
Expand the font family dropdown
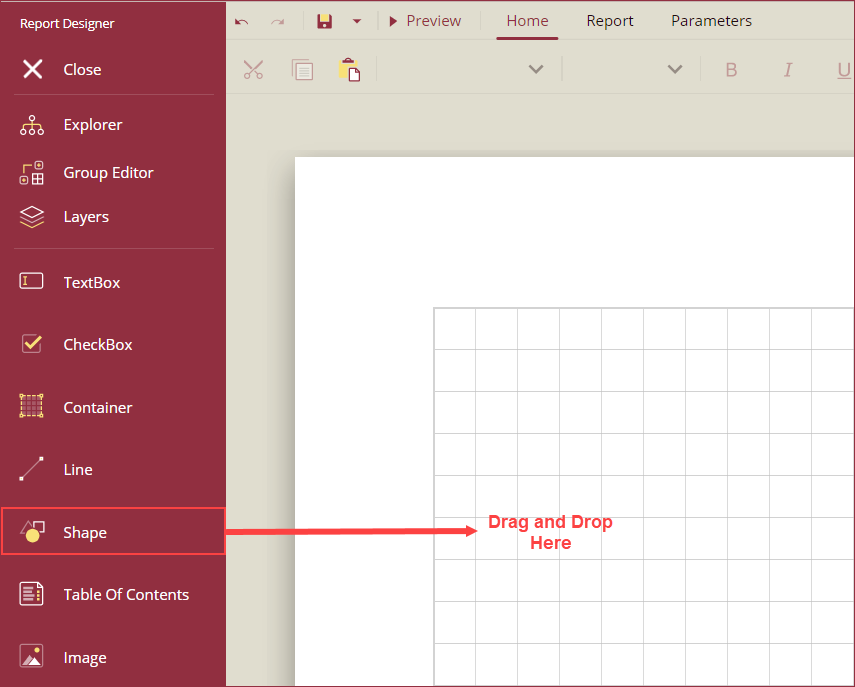coord(536,69)
